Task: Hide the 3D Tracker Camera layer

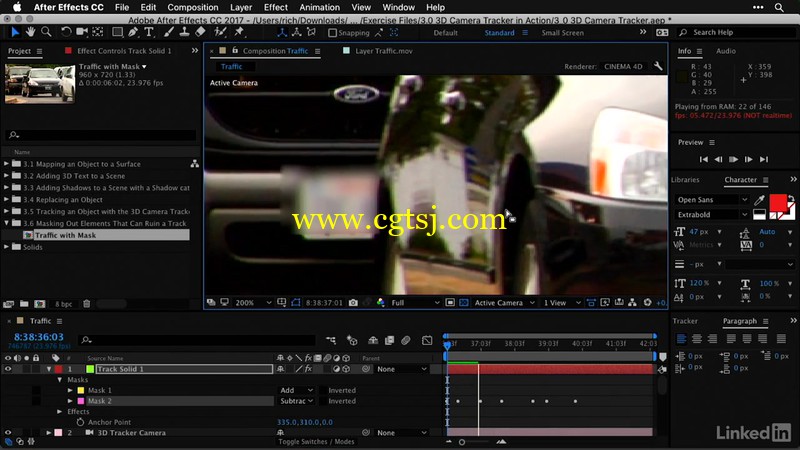Action: (x=8, y=433)
